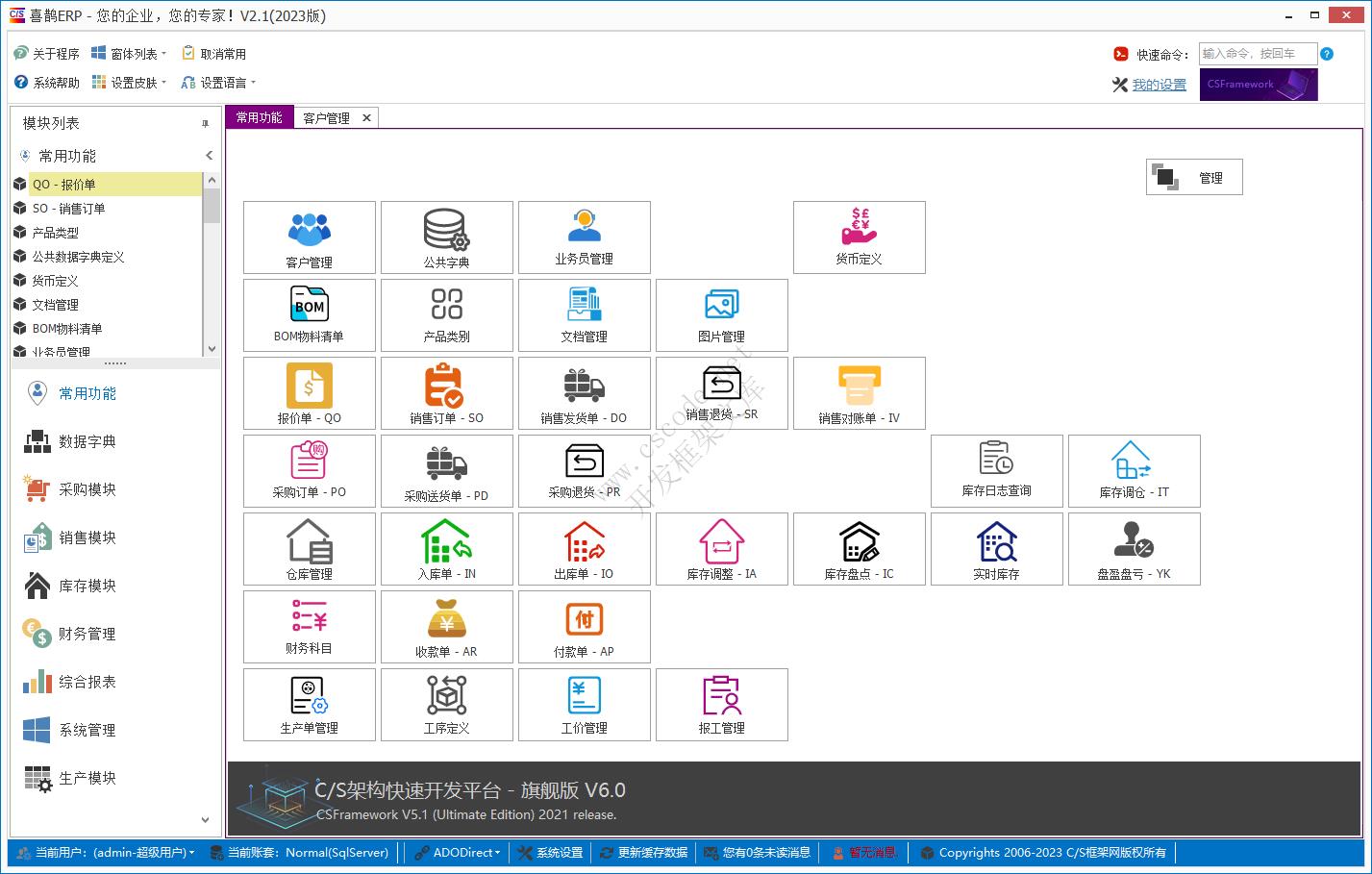This screenshot has width=1372, height=874.
Task: Expand the 设置皮肤 skin dropdown
Action: tap(133, 83)
